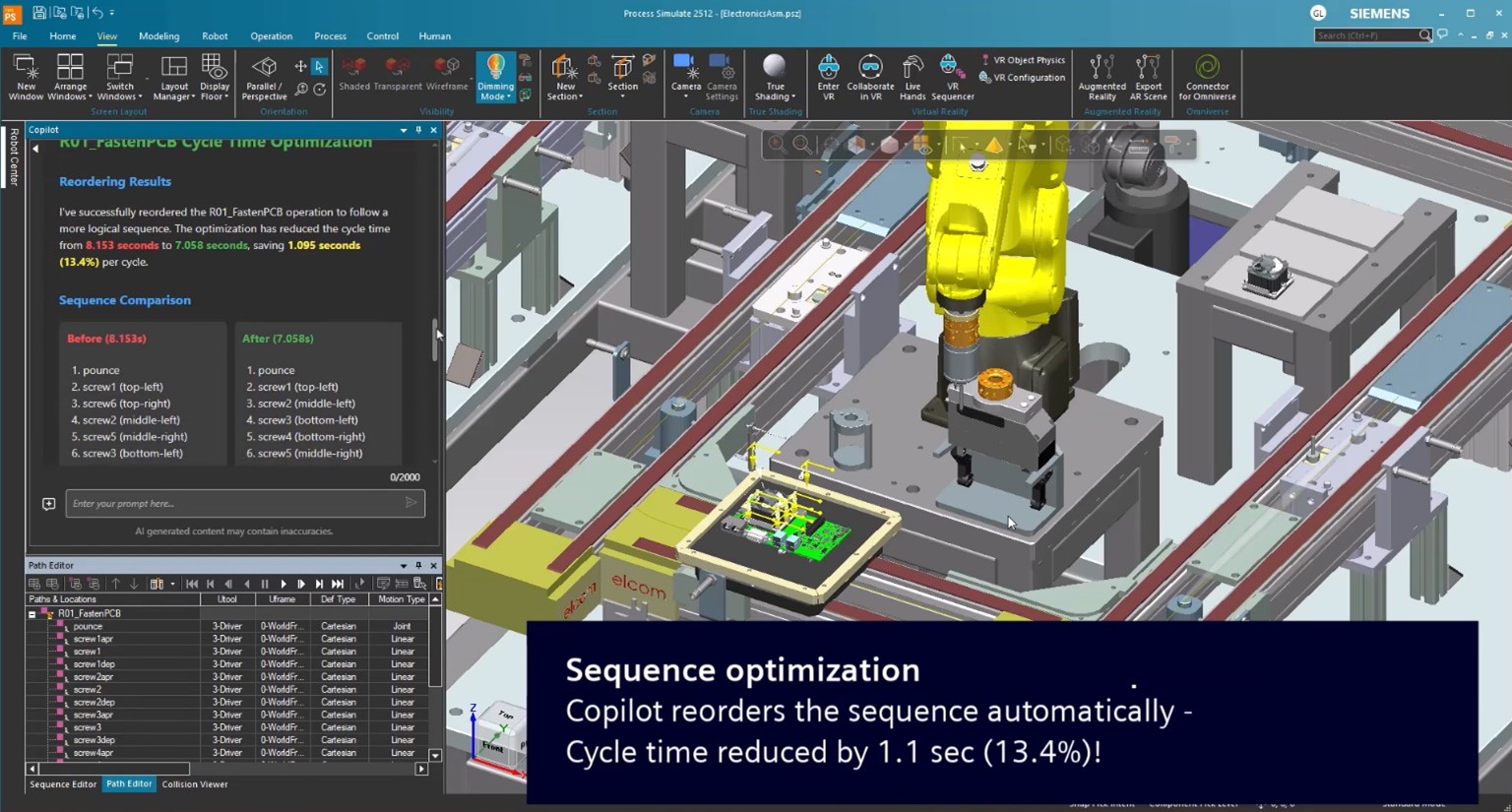Open the Robot ribbon tab
Viewport: 1512px width, 812px height.
(x=215, y=36)
